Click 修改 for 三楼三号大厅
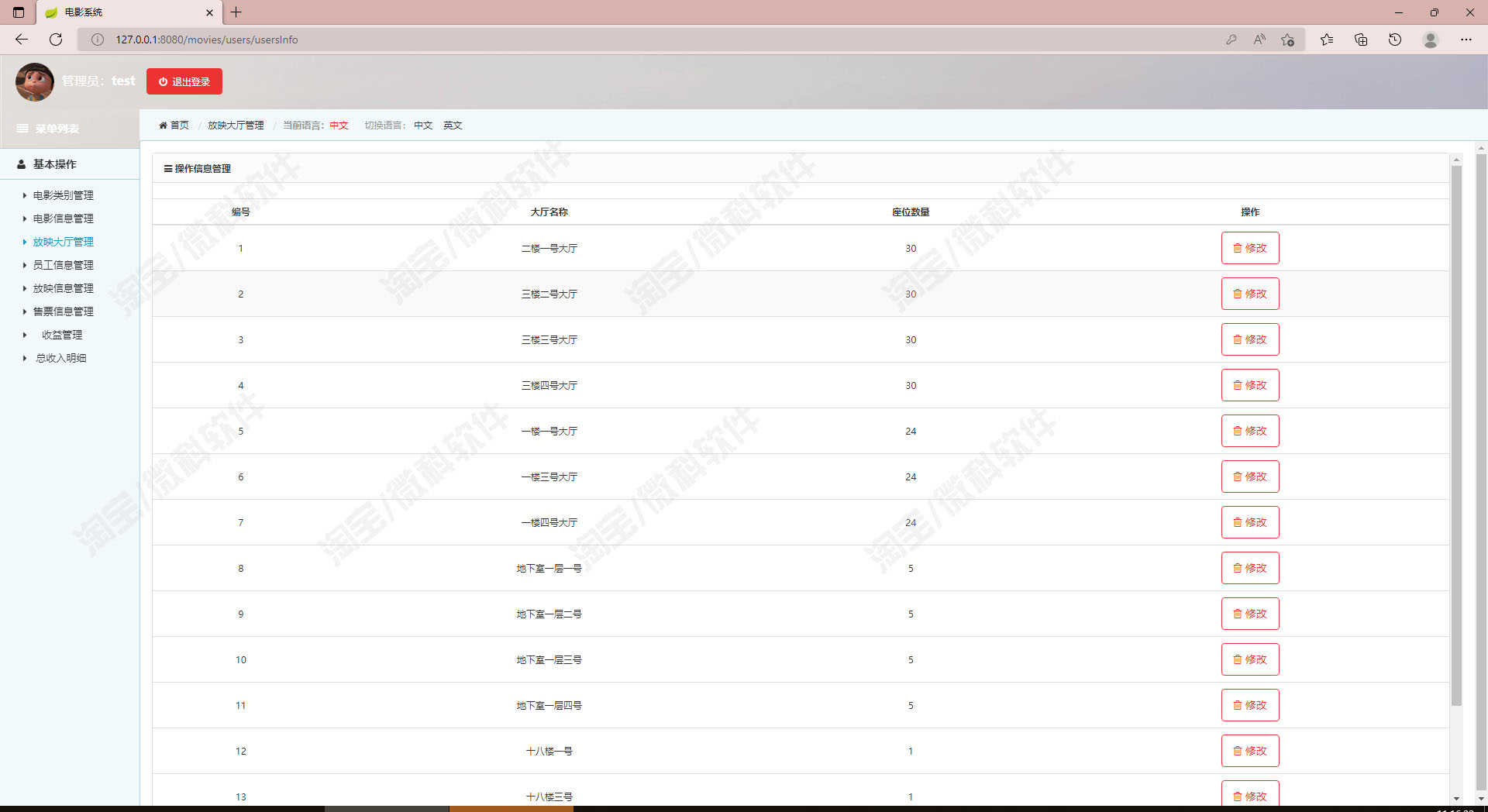The height and width of the screenshot is (812, 1488). (x=1250, y=339)
